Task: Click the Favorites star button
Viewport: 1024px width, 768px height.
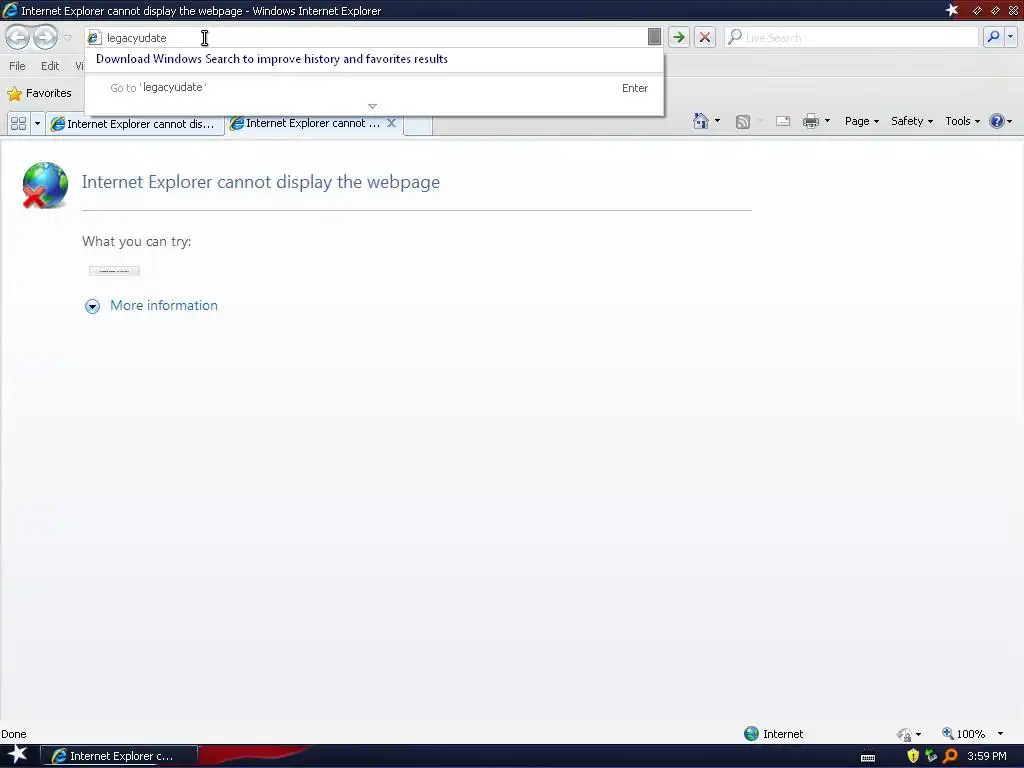Action: pyautogui.click(x=39, y=93)
